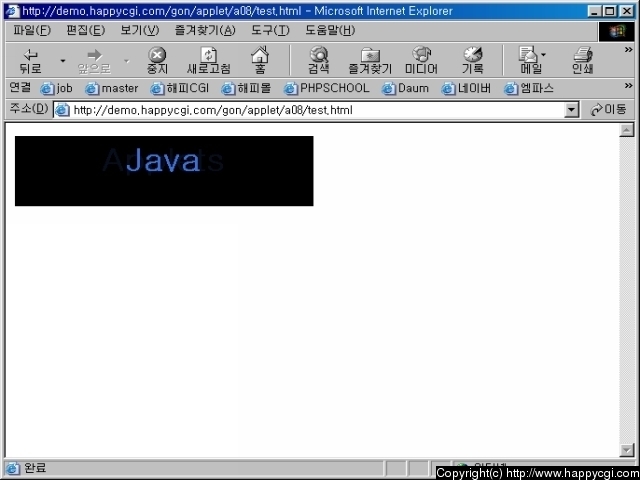Open the 네이버 favorite link
This screenshot has height=480, width=640.
(x=466, y=88)
